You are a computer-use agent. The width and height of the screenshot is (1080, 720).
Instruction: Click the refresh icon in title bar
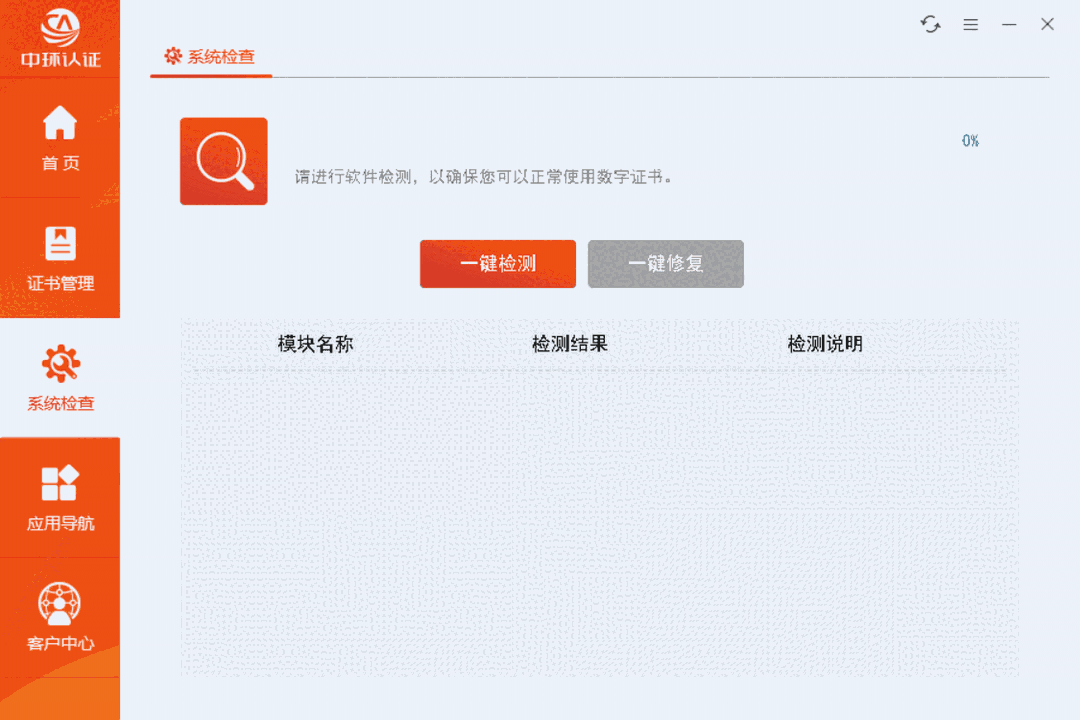click(x=930, y=24)
